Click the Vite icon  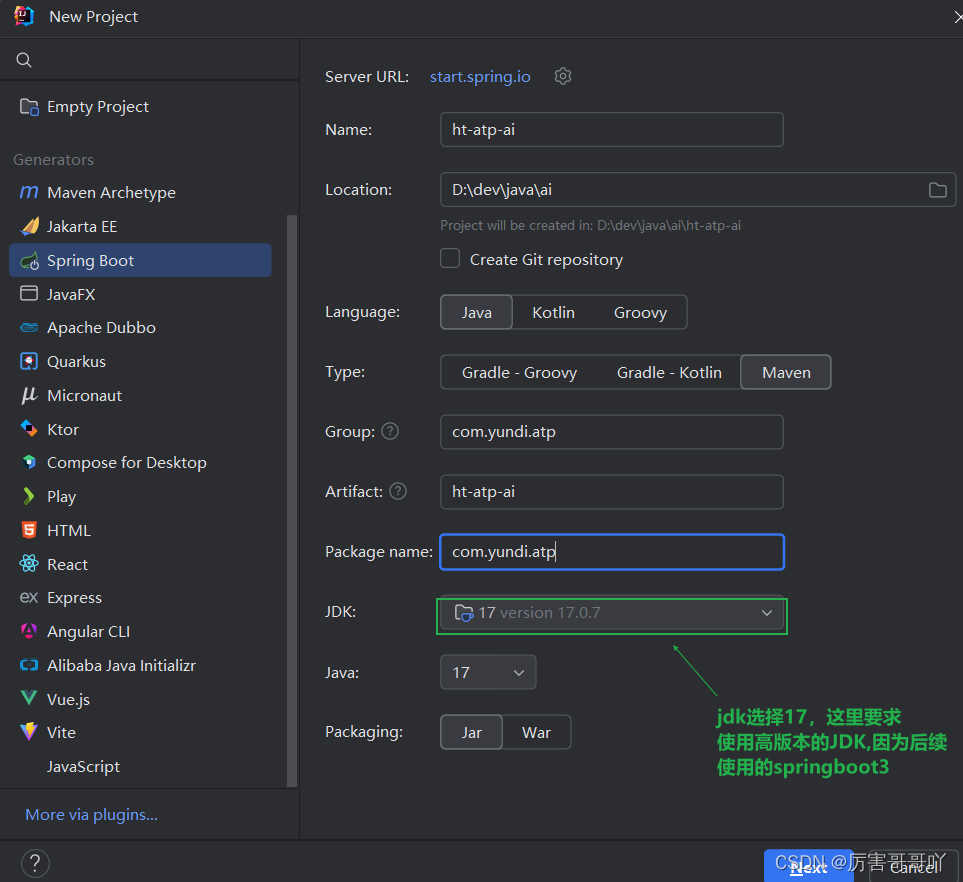(29, 732)
